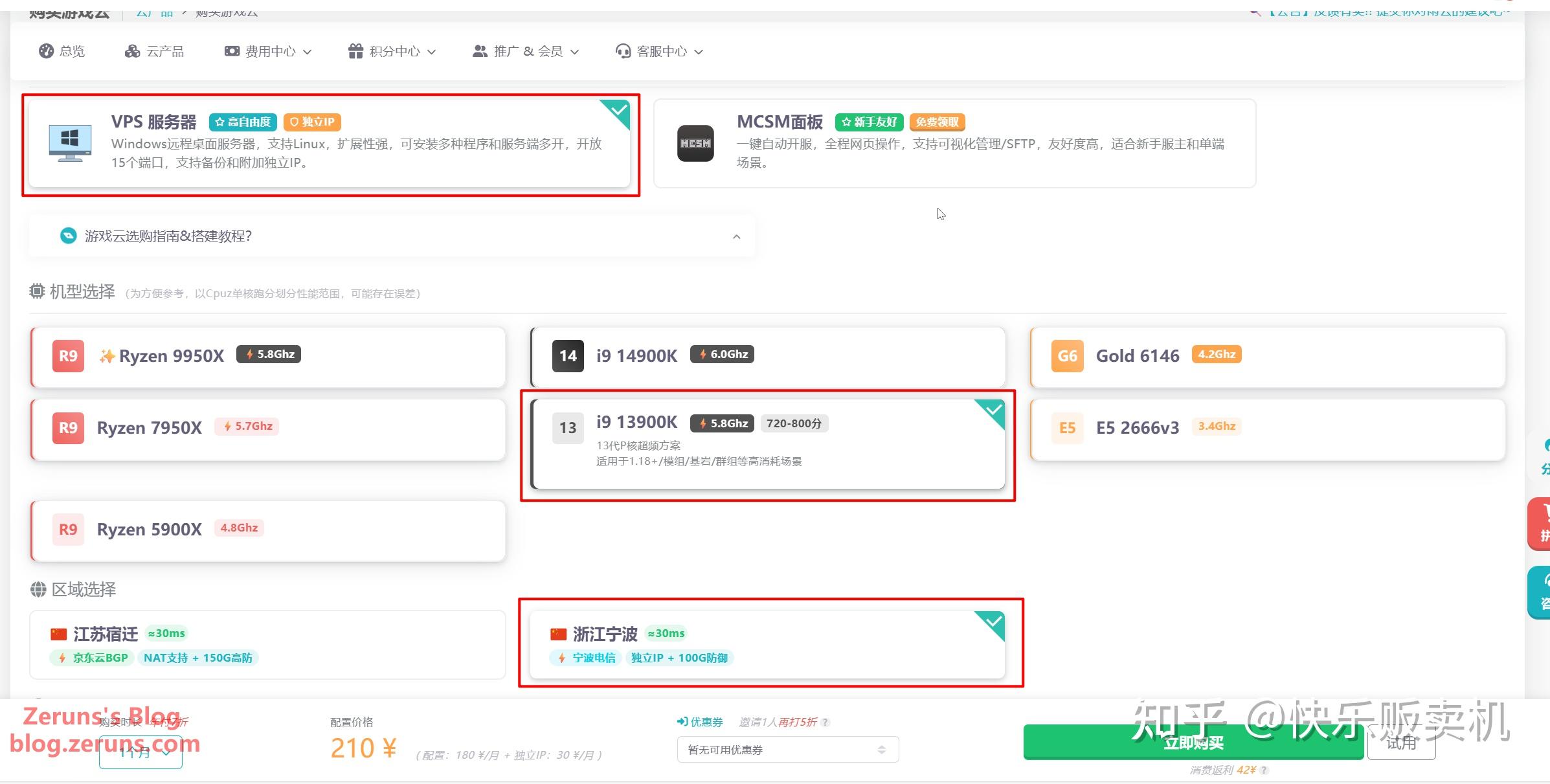Collapse the 游戏云选购指南 section chevron
Image resolution: width=1550 pixels, height=784 pixels.
pos(736,237)
